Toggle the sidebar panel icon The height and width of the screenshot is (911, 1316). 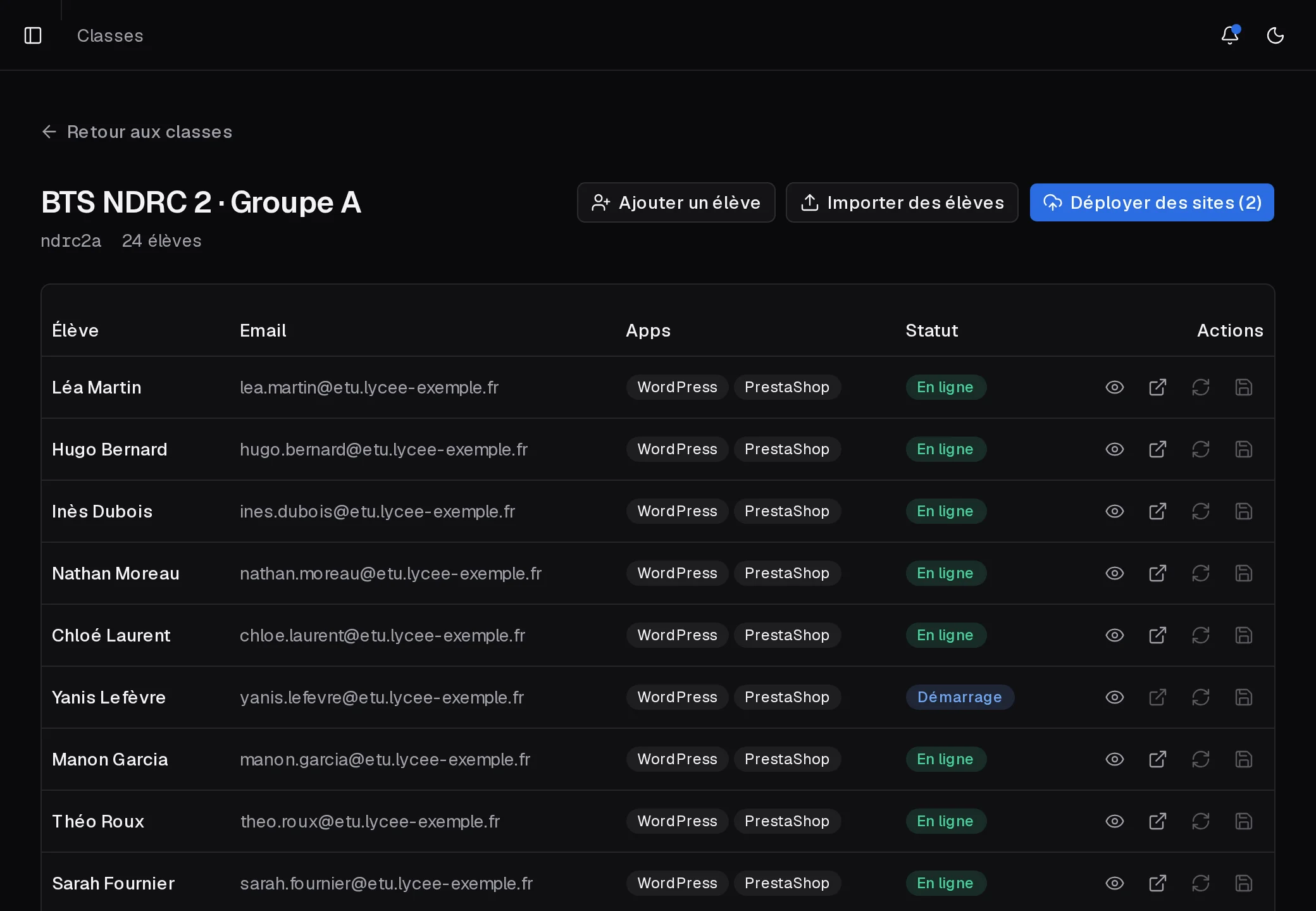33,35
